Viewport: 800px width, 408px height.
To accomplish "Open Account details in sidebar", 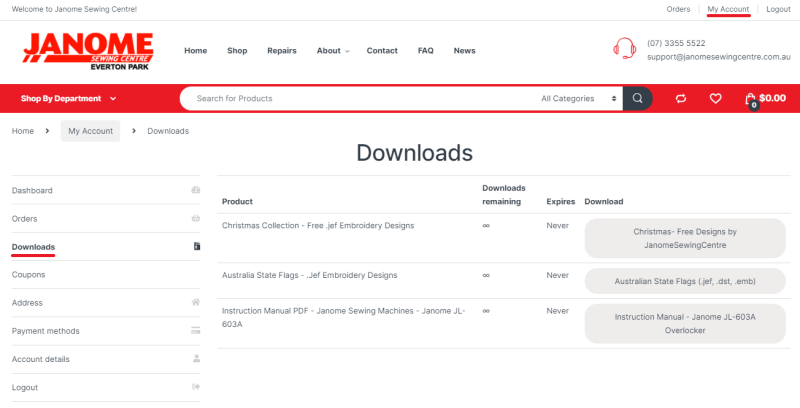I will click(x=40, y=359).
